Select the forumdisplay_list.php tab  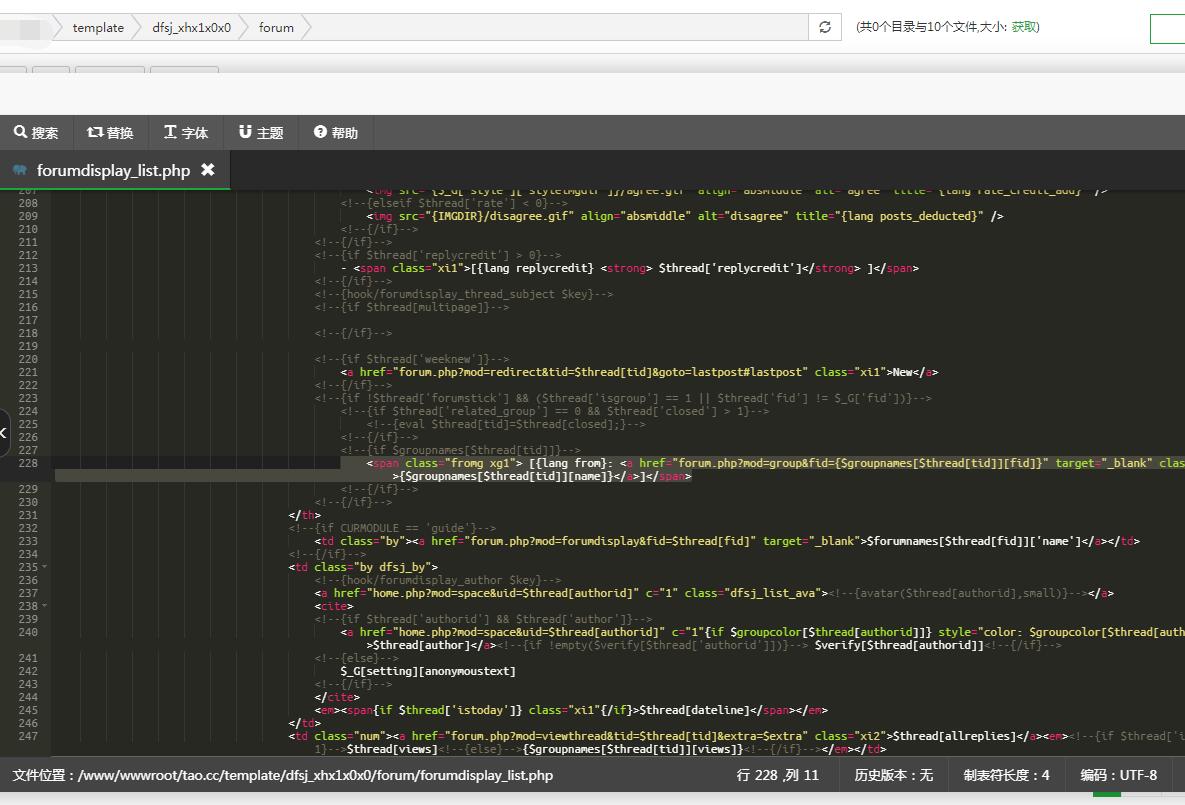coord(113,171)
